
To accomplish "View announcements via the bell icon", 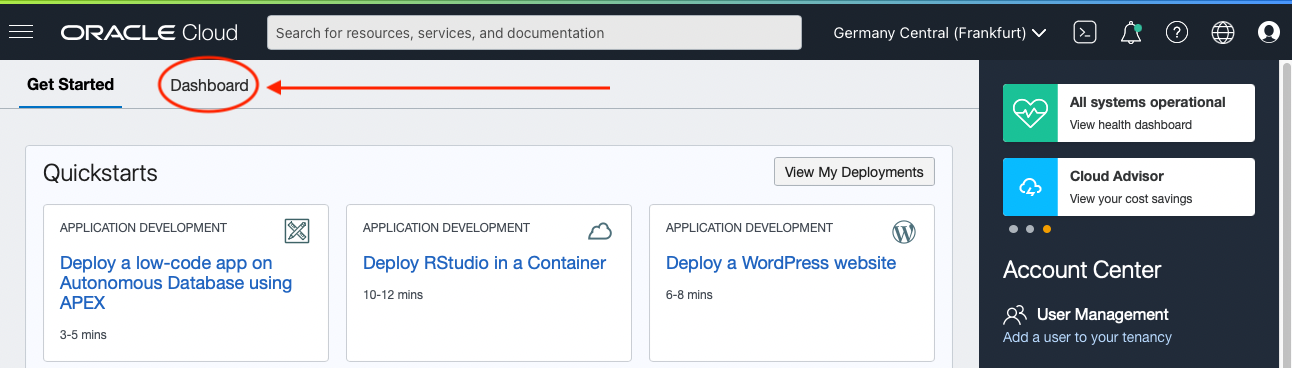I will point(1131,33).
